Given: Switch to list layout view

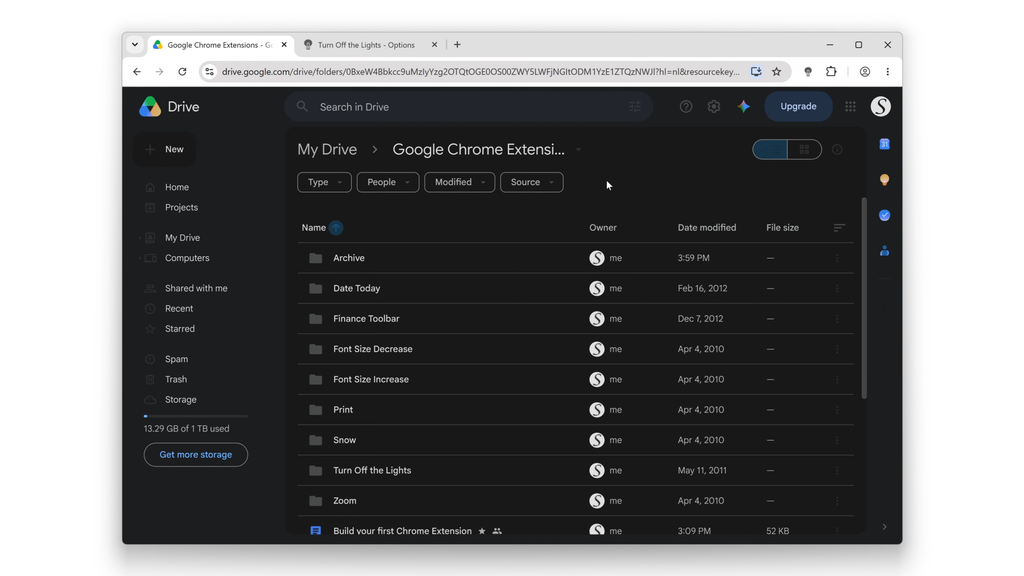Looking at the screenshot, I should (770, 150).
